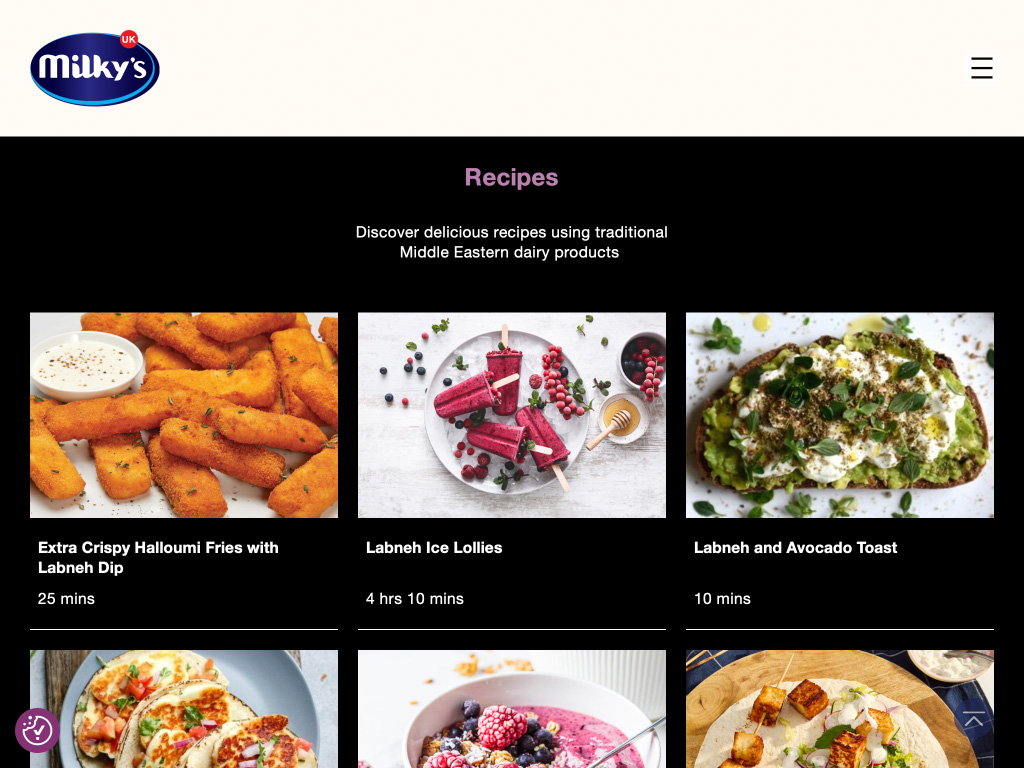Open the purple cookie preferences icon
Screen dimensions: 1024x768
point(37,730)
